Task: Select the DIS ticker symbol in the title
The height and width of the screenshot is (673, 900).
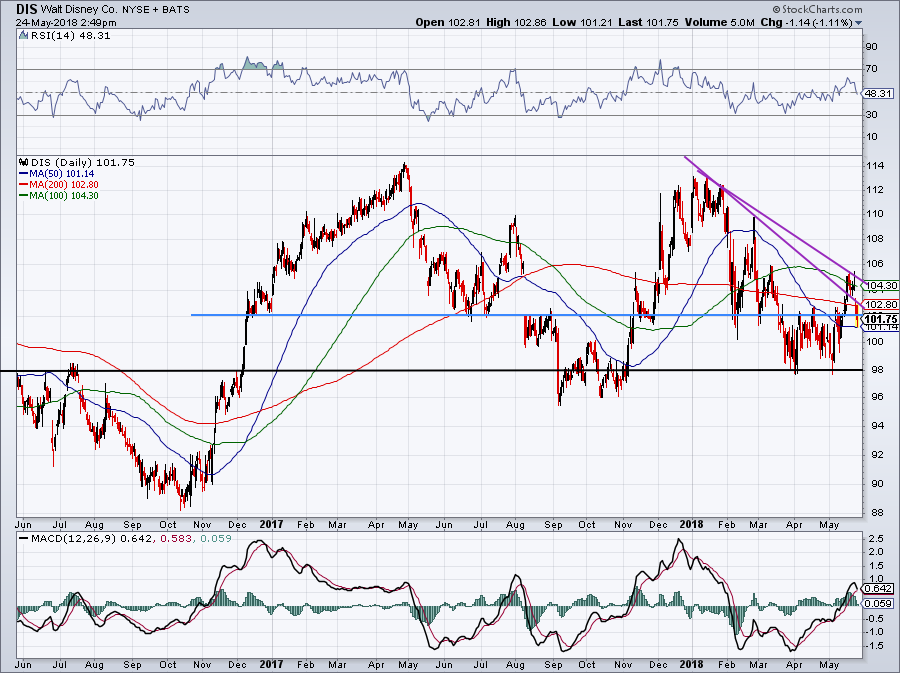Action: (x=25, y=9)
